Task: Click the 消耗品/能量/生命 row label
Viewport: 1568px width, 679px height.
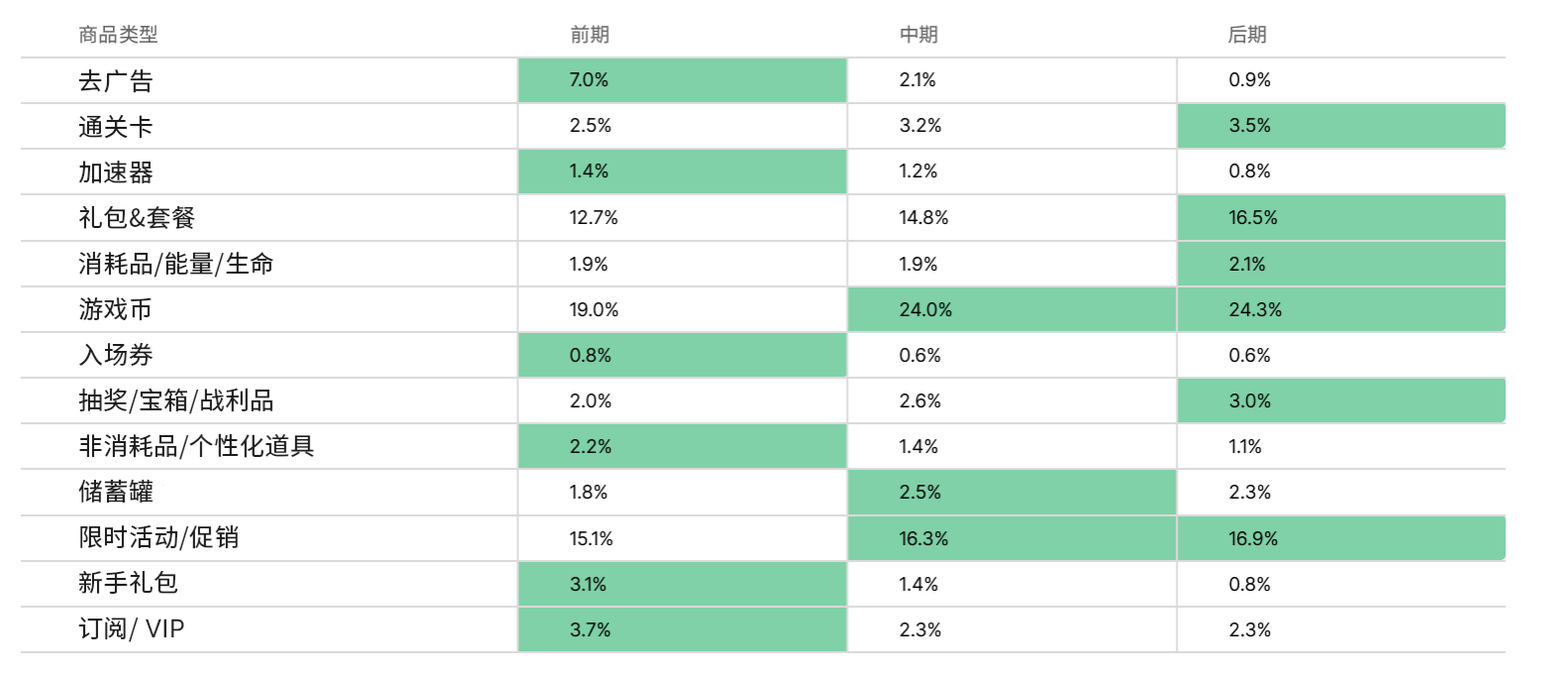Action: point(176,264)
